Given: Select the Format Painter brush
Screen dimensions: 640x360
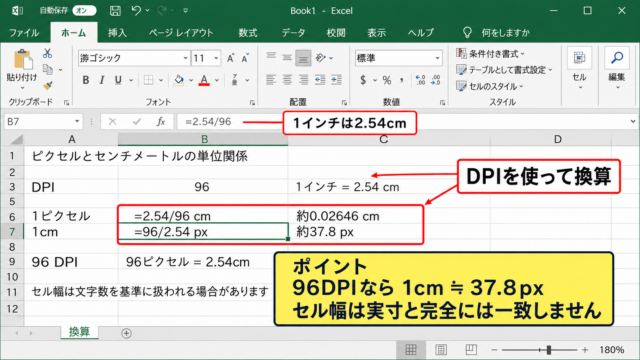Looking at the screenshot, I should [x=48, y=85].
